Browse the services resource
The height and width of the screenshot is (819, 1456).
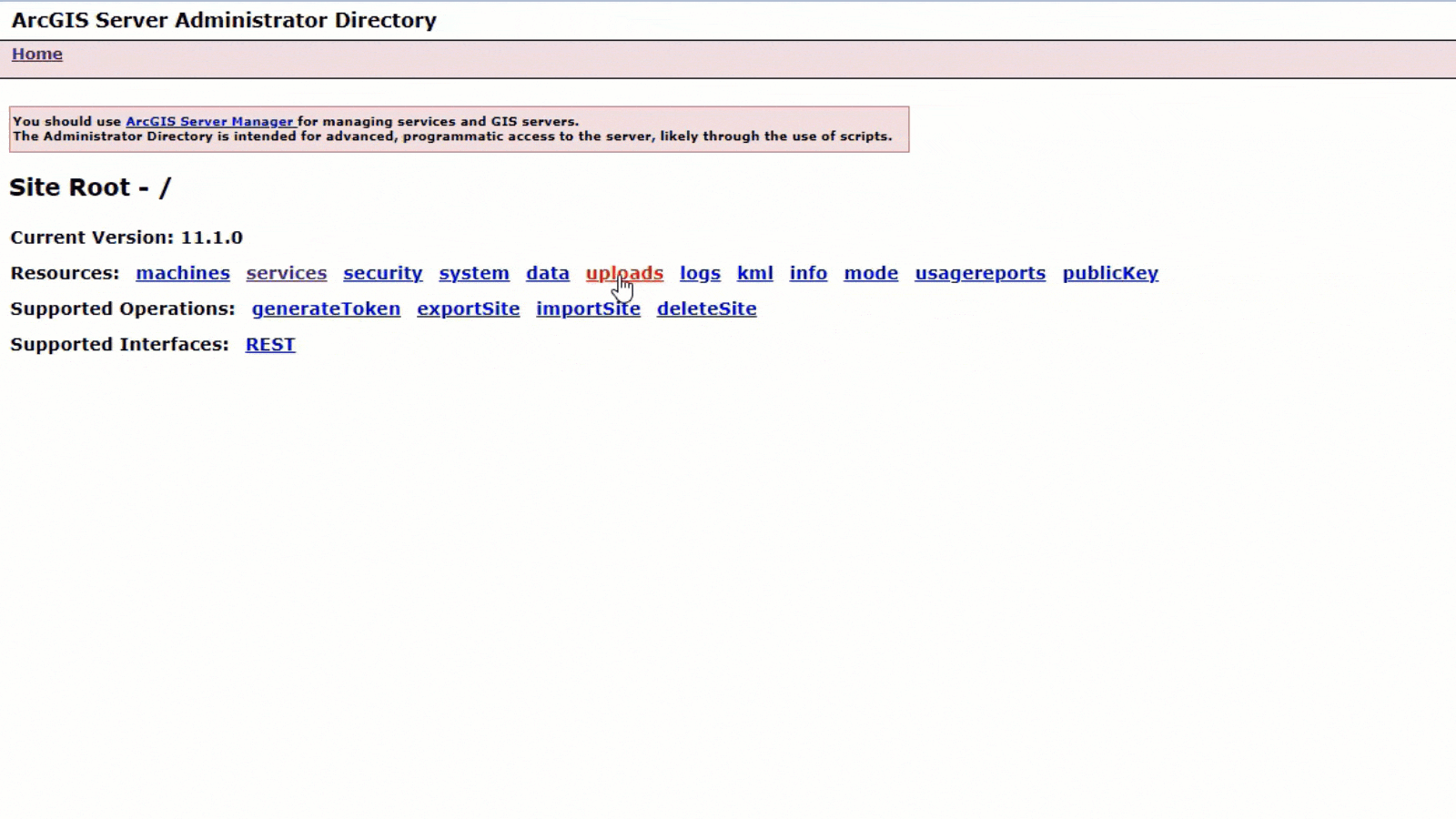point(286,273)
